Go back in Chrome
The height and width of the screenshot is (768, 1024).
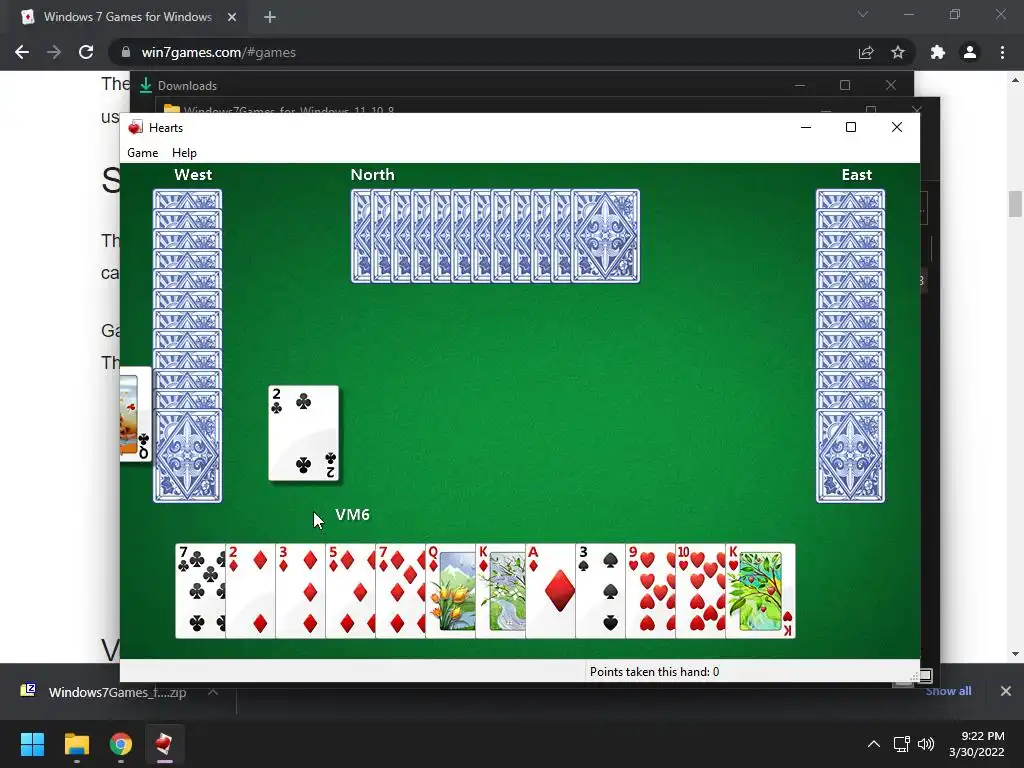(22, 52)
